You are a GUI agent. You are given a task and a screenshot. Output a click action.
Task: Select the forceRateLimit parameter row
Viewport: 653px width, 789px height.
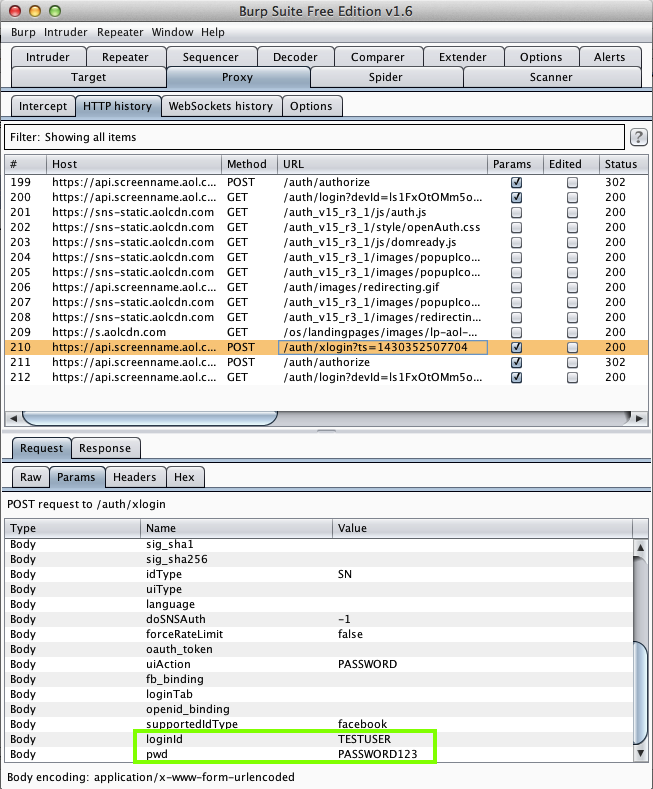[319, 634]
